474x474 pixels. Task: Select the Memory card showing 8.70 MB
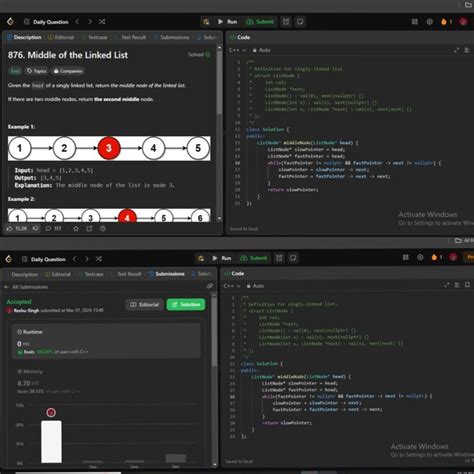[x=106, y=381]
